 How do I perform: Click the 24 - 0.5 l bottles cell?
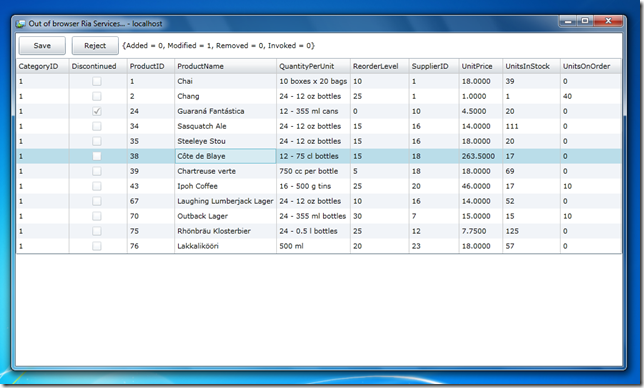click(x=313, y=231)
